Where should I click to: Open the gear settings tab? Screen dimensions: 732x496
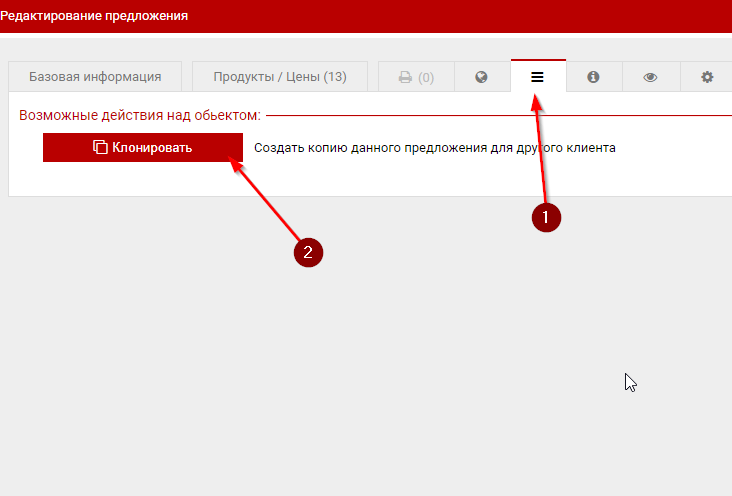tap(707, 77)
